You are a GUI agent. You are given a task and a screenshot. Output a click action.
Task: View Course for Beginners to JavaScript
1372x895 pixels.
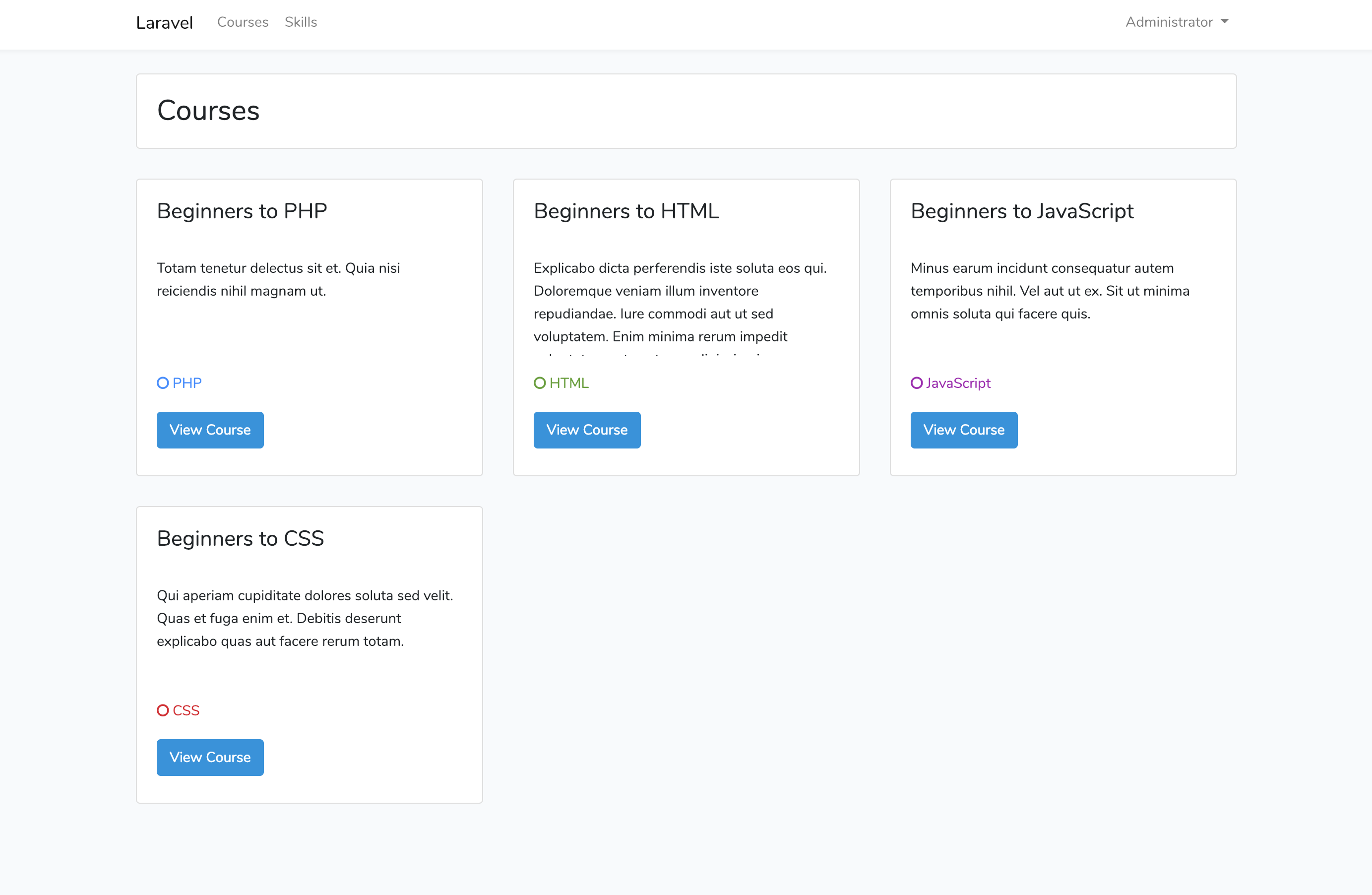964,430
